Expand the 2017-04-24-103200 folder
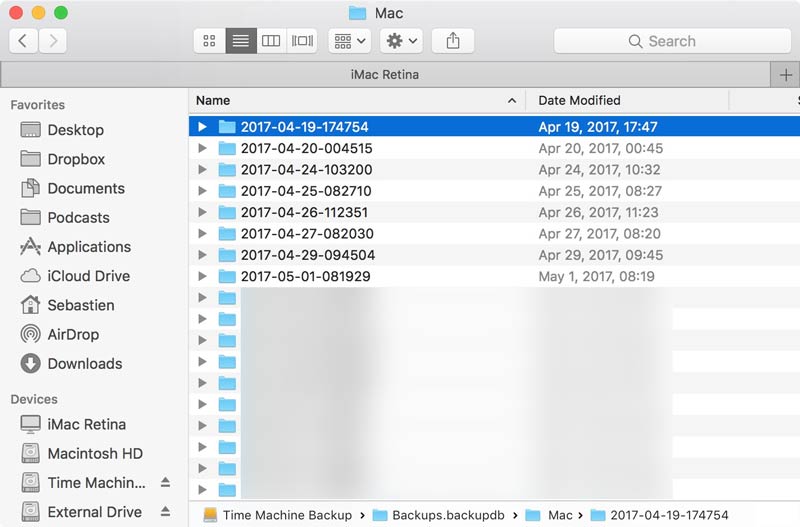This screenshot has height=527, width=800. point(202,169)
